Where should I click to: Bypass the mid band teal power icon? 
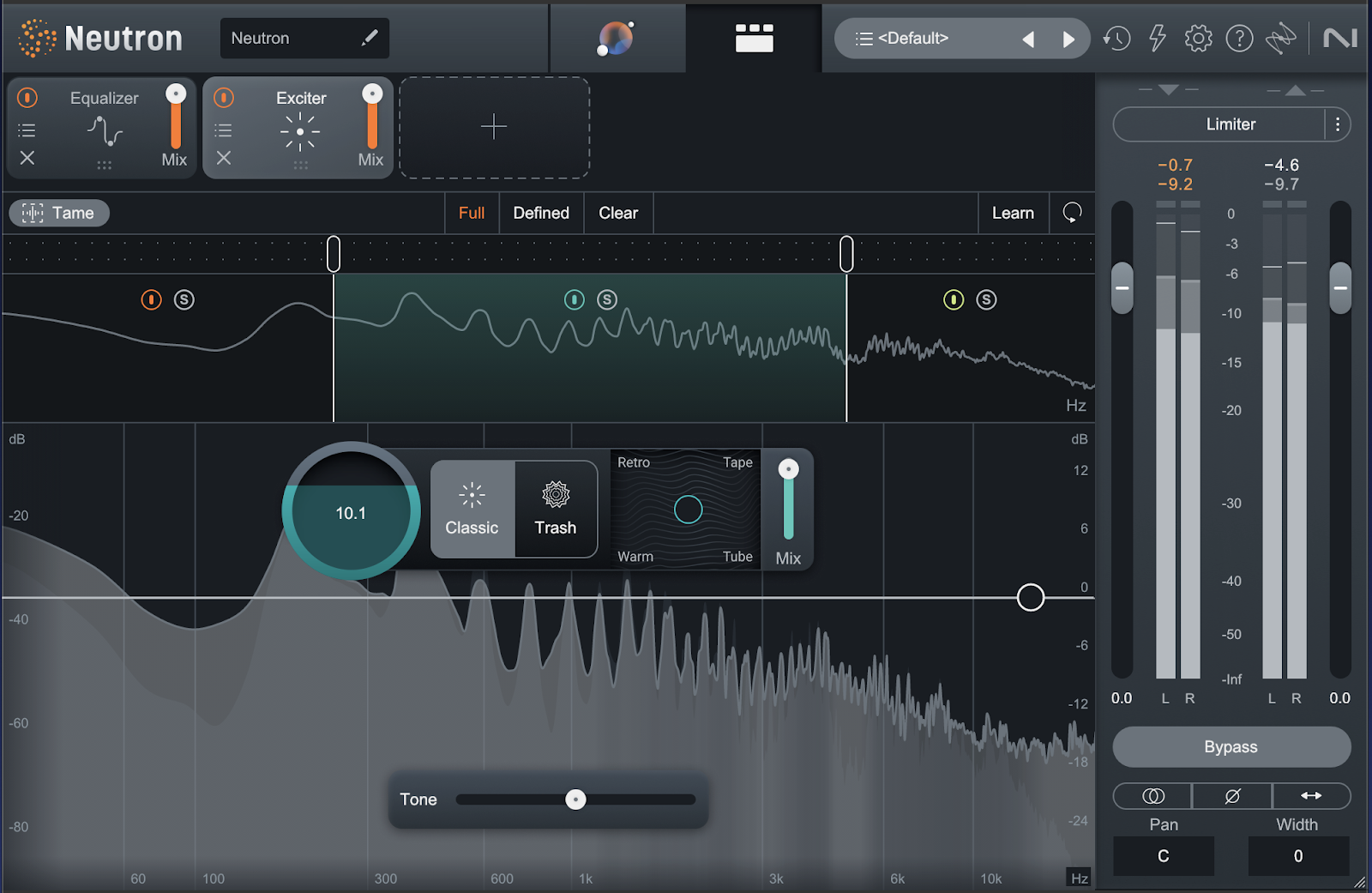click(575, 299)
